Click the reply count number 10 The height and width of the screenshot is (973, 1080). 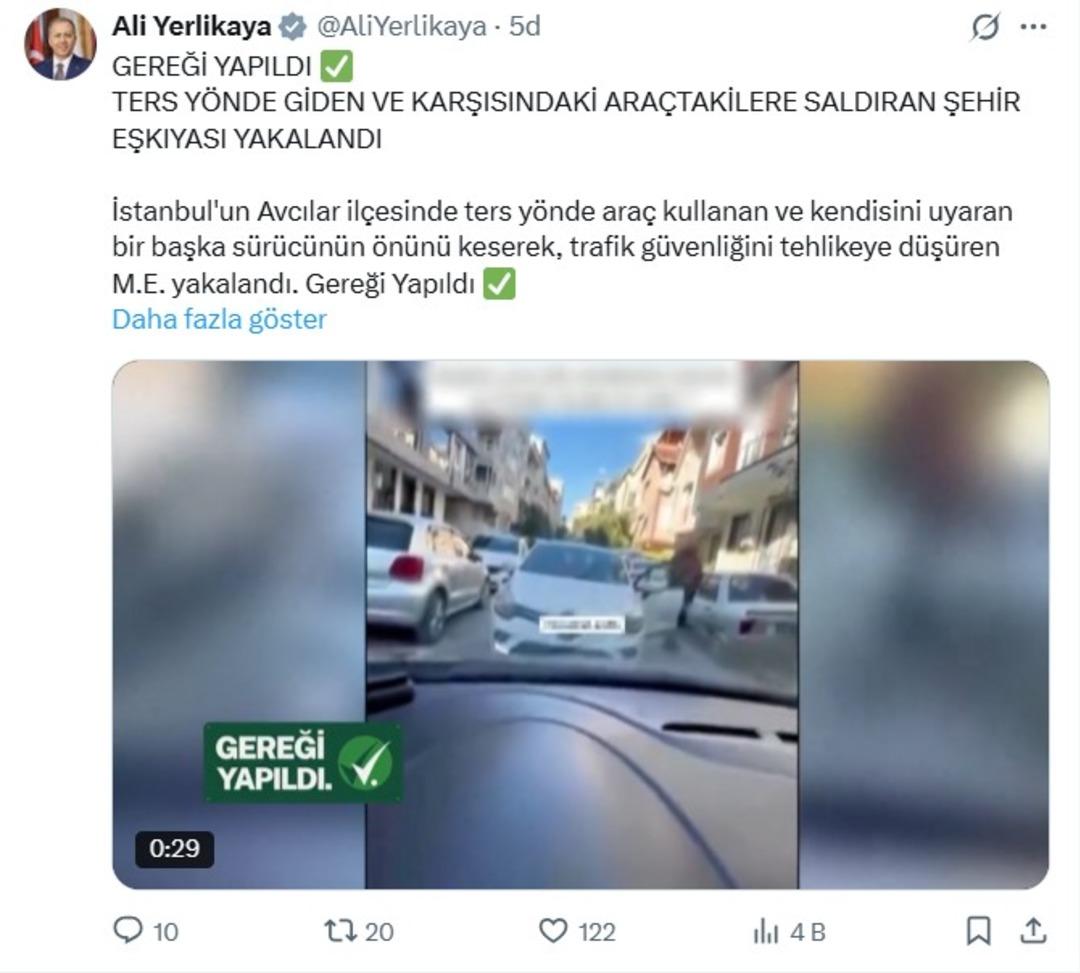pos(165,932)
